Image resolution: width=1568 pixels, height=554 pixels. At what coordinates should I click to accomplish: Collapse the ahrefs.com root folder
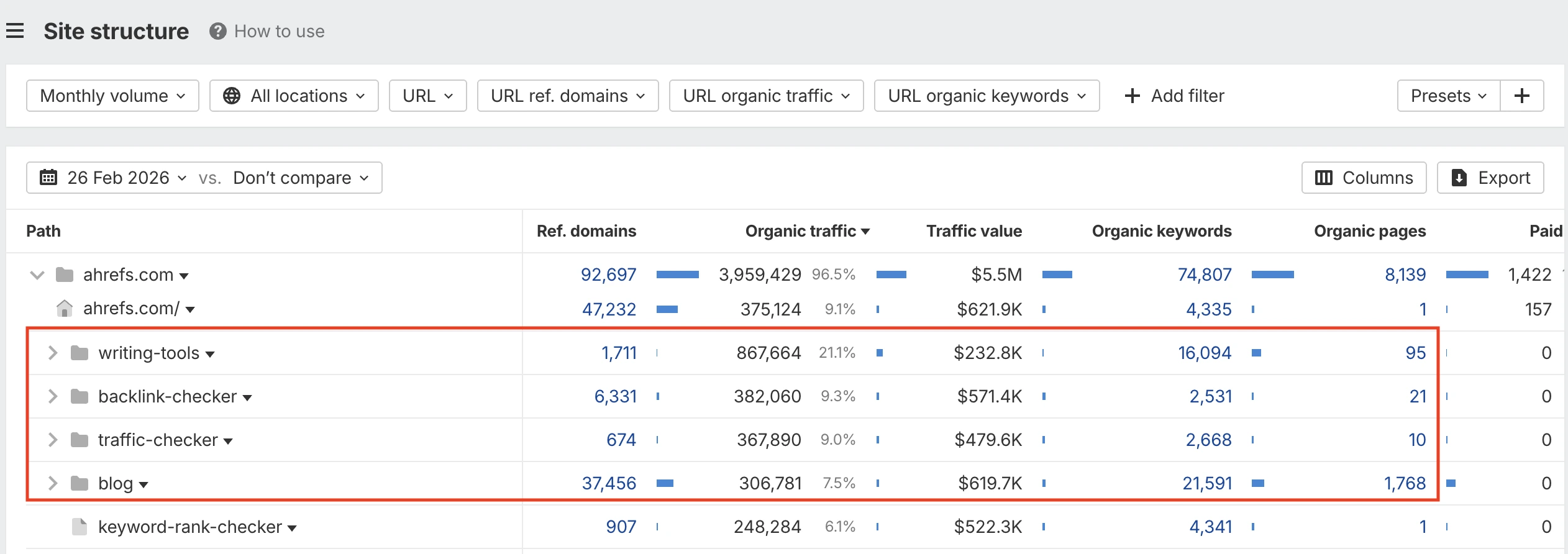37,275
